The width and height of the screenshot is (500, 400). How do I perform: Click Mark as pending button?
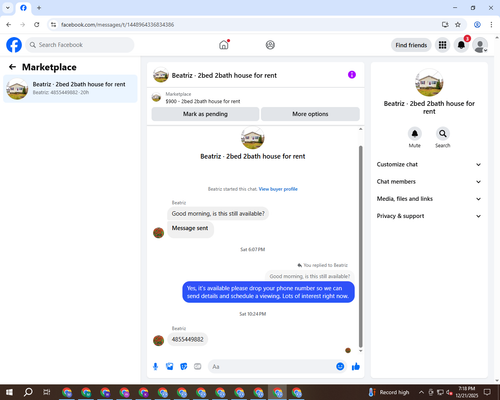click(205, 114)
